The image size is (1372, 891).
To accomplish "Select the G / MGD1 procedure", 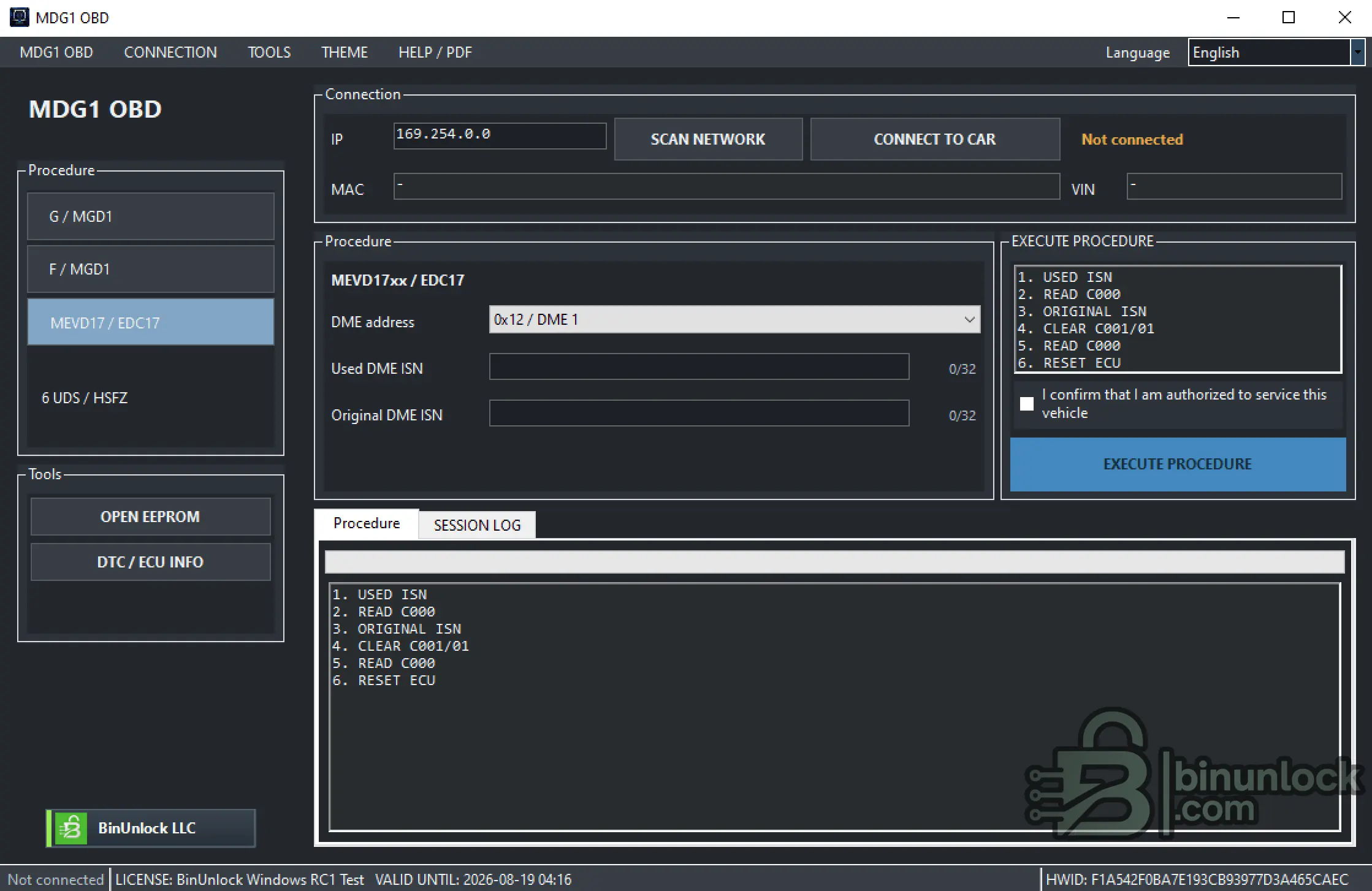I will coord(151,216).
